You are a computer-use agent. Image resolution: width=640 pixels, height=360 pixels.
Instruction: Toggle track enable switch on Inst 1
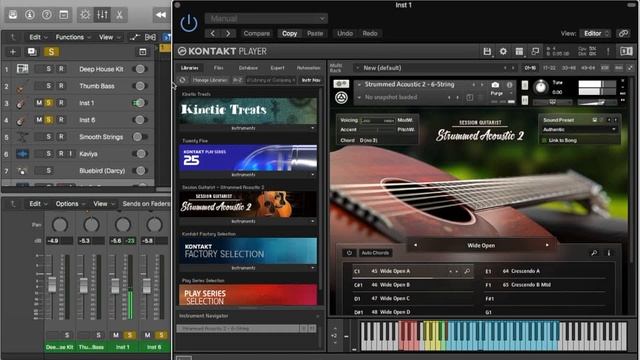140,103
